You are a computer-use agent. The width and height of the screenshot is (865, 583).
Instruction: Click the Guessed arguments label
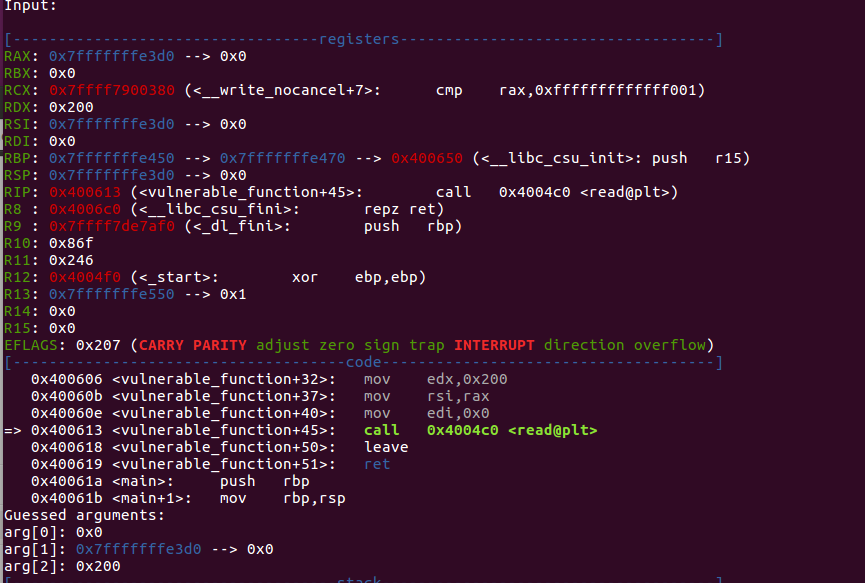pyautogui.click(x=84, y=515)
